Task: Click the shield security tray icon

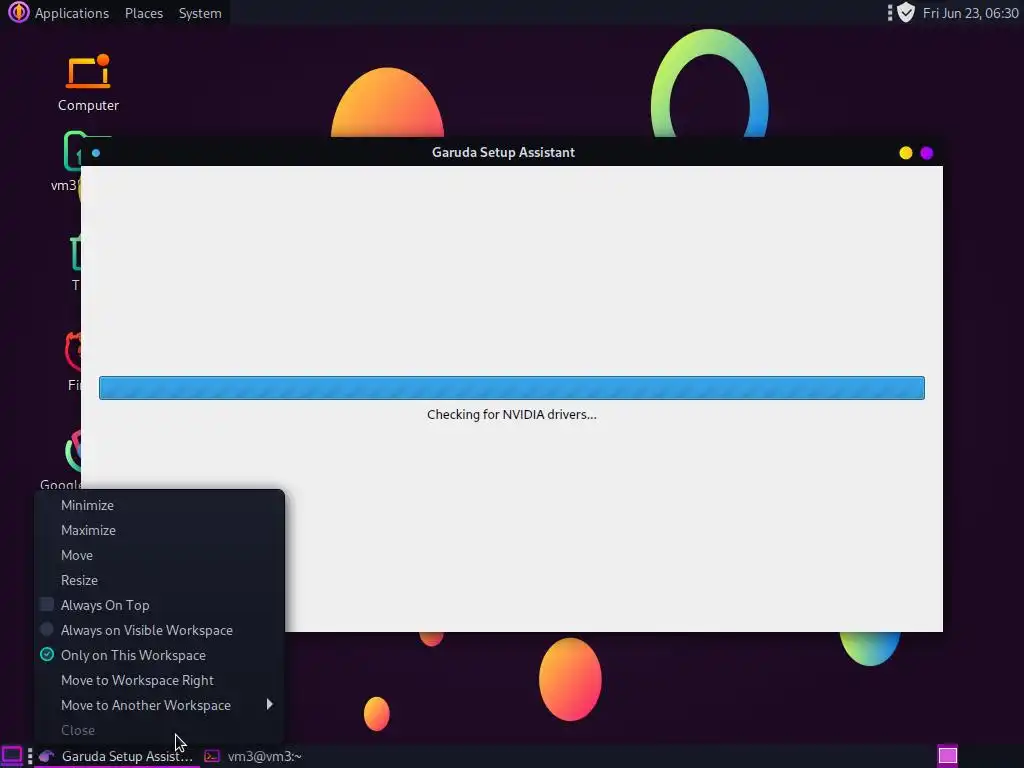Action: pos(906,12)
